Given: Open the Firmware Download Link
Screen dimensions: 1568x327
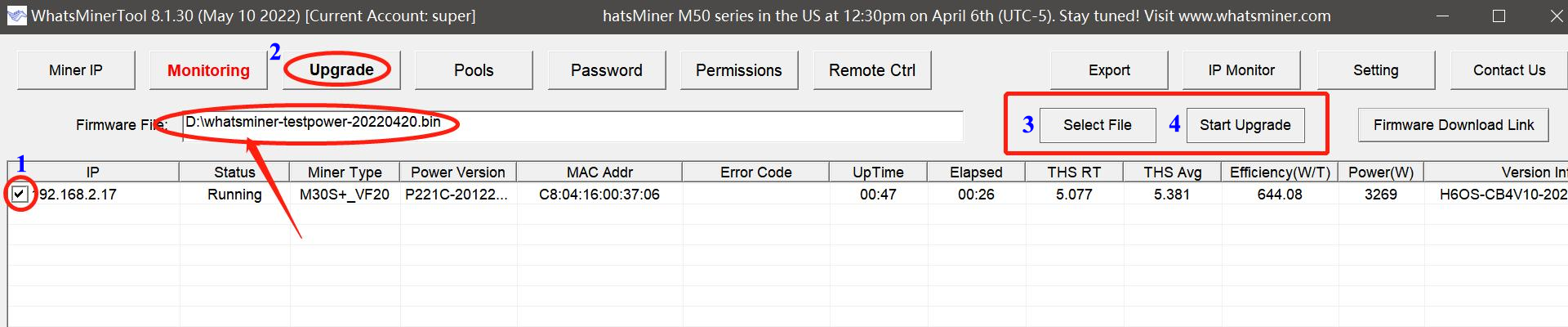Looking at the screenshot, I should pos(1454,125).
